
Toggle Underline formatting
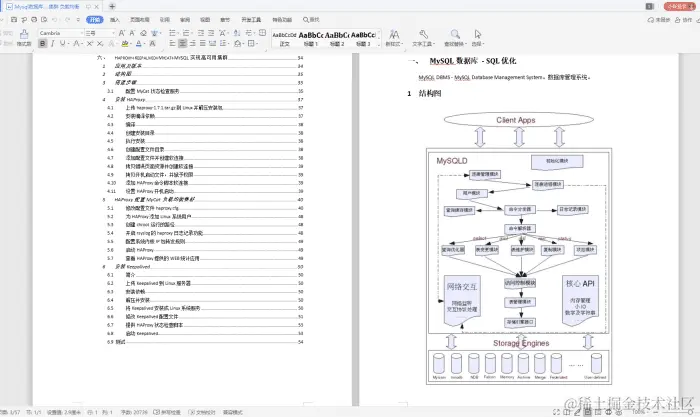tap(62, 43)
